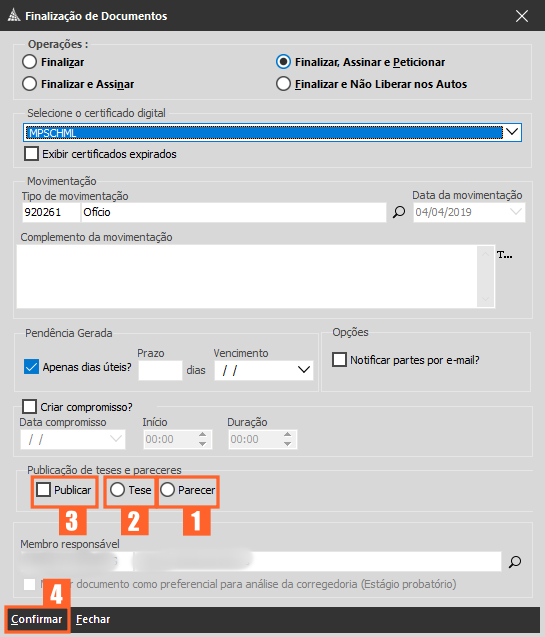Click complement text area scrollbar up arrow
This screenshot has height=637, width=545.
pyautogui.click(x=485, y=254)
